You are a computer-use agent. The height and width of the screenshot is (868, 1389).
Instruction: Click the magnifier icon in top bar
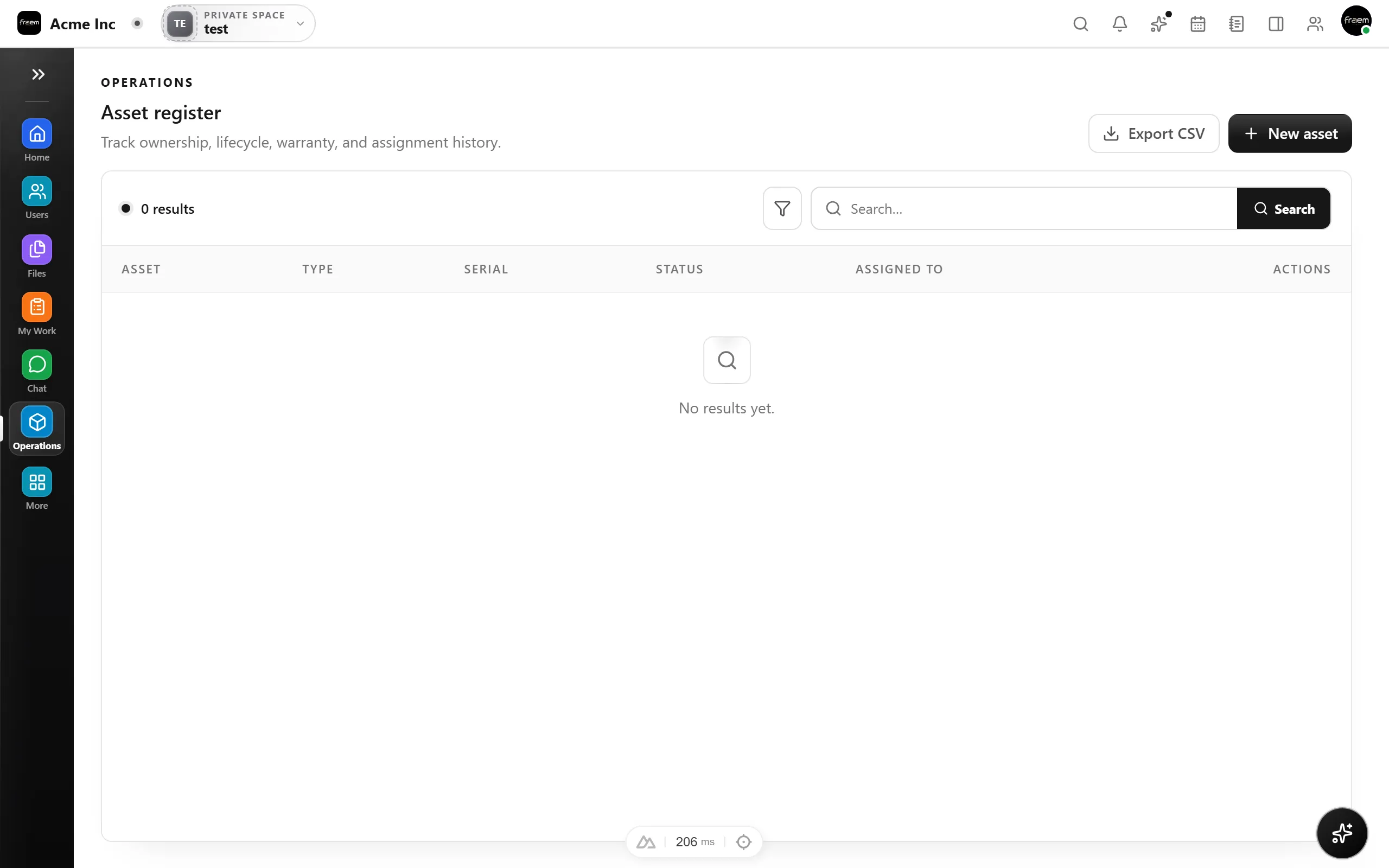[1080, 23]
